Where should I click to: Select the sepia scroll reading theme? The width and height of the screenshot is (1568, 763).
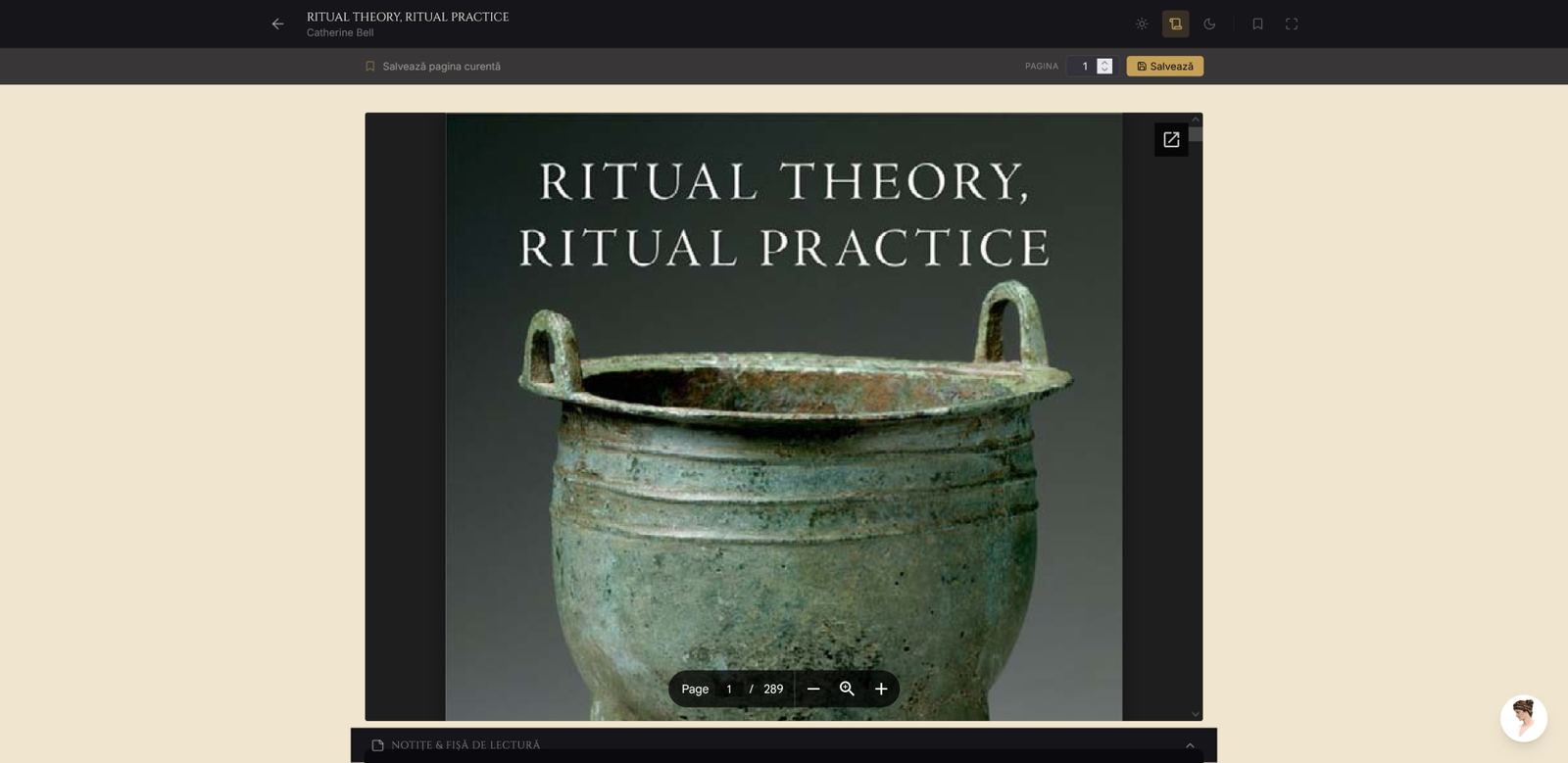(x=1175, y=24)
